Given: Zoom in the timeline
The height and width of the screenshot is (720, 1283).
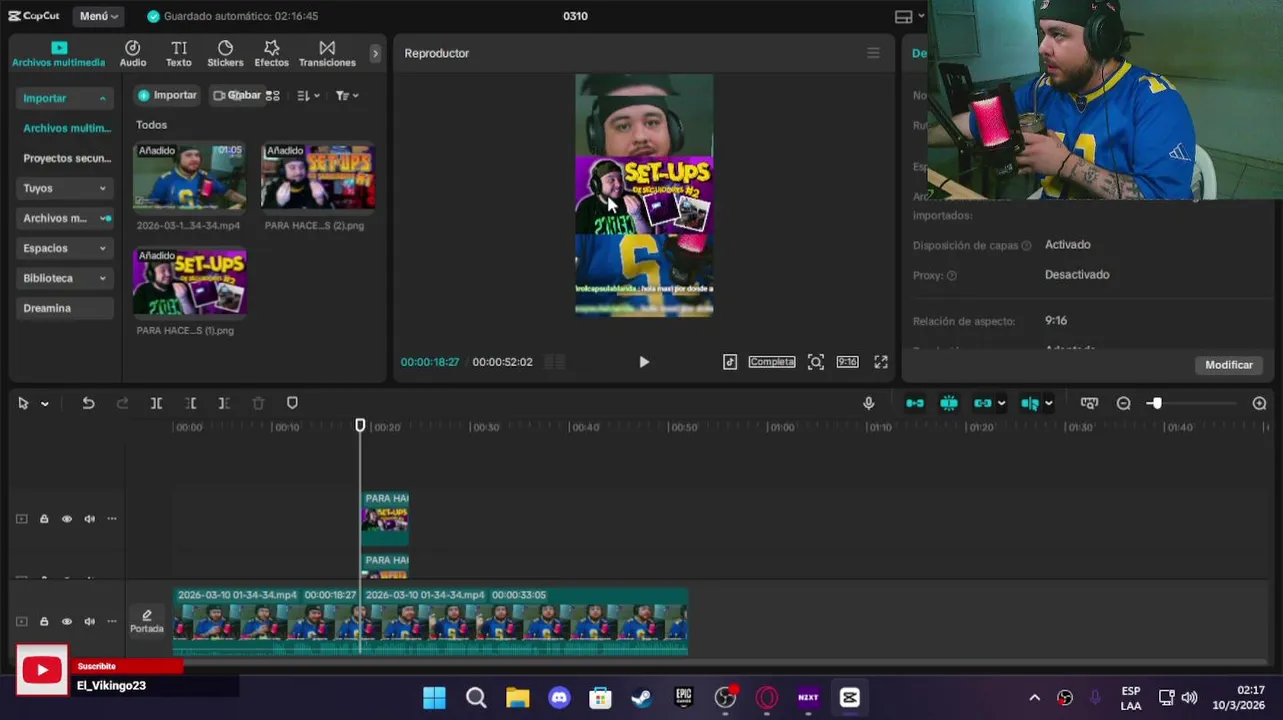Looking at the screenshot, I should (1259, 403).
